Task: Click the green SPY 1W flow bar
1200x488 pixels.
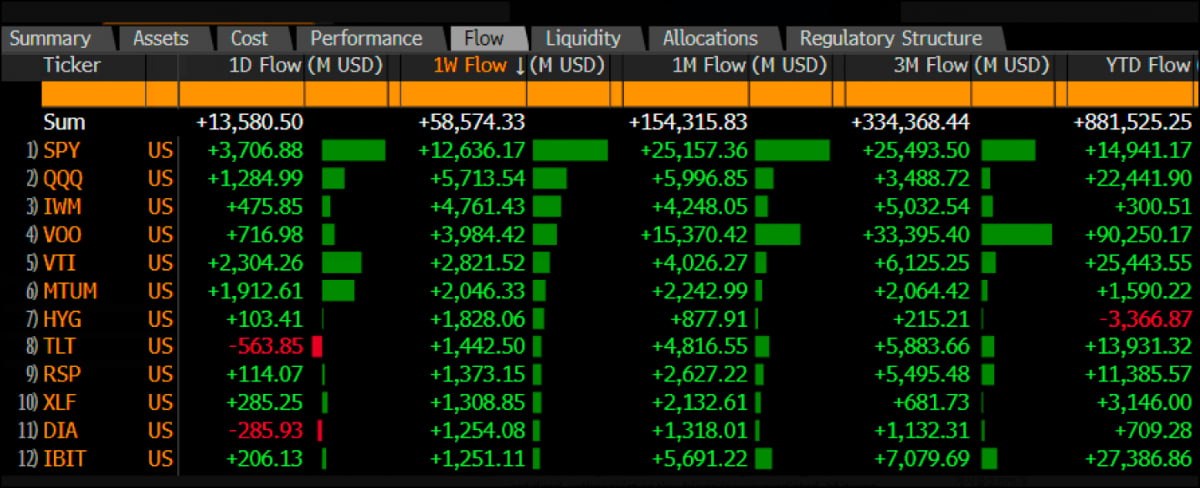Action: [570, 151]
